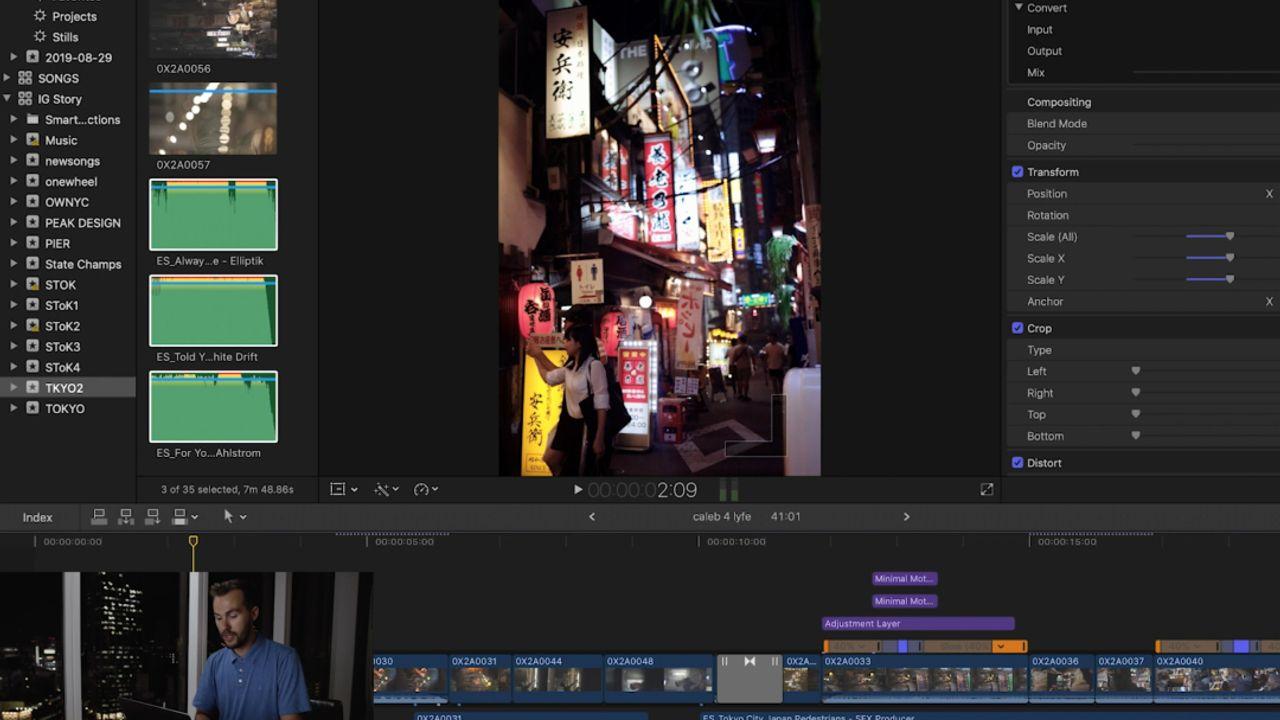Screen dimensions: 1280x720
Task: Open the retime speedometer menu
Action: point(427,489)
